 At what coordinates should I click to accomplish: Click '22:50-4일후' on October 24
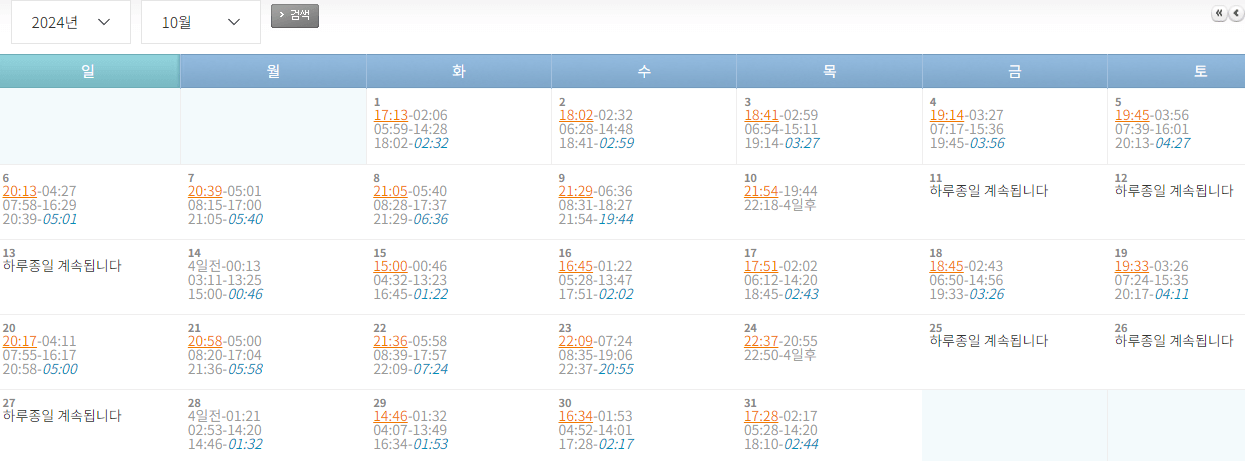pos(780,356)
